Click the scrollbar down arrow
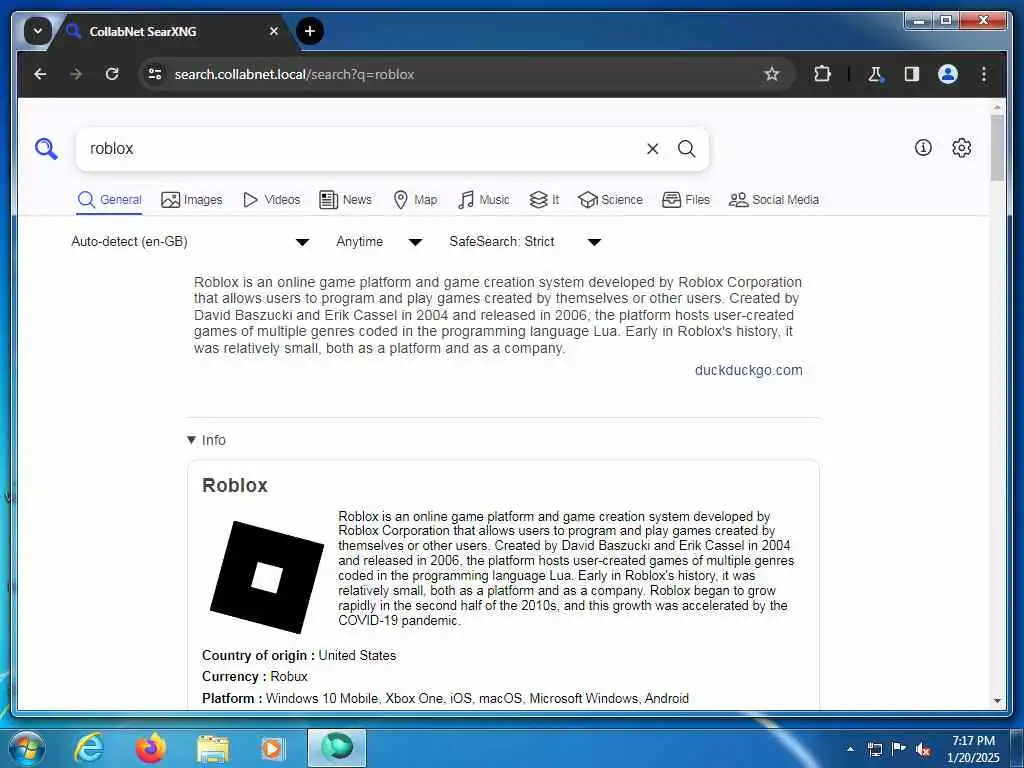Screen dimensions: 1024x768 click(x=997, y=701)
